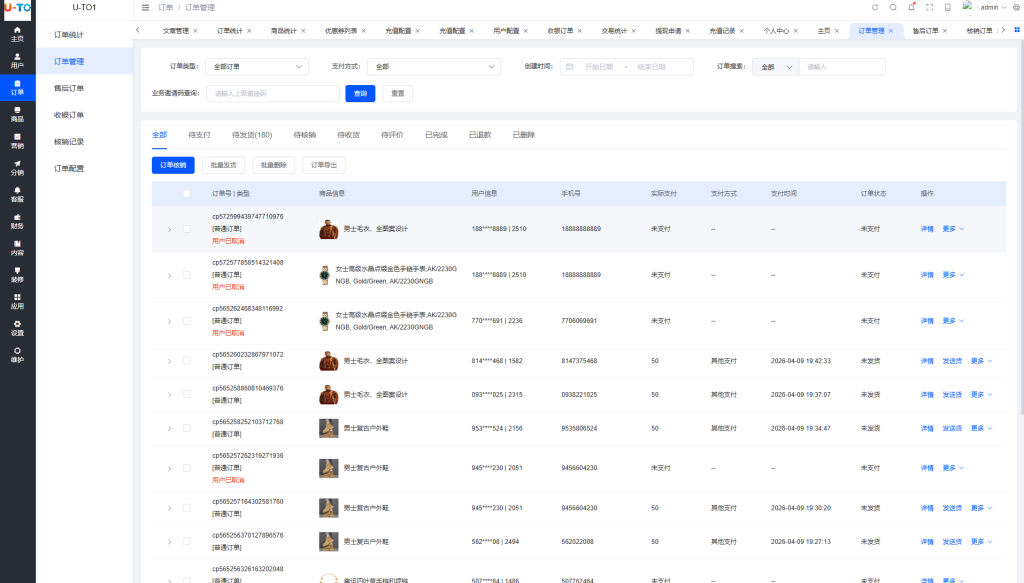
Task: Click the 订单导出 export button
Action: click(324, 165)
